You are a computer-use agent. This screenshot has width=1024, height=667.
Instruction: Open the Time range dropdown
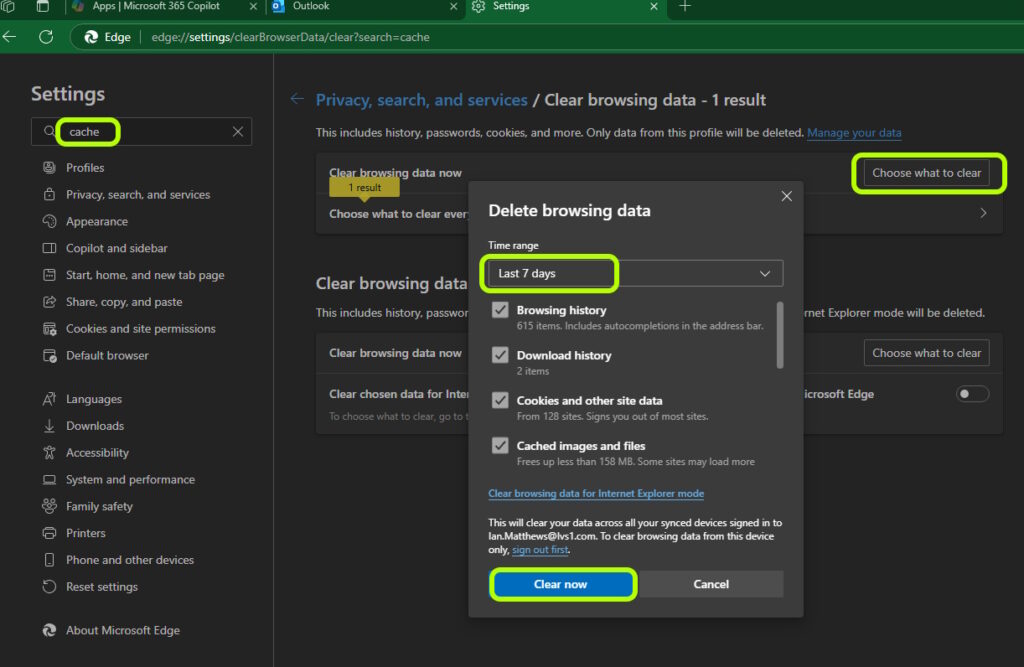click(x=635, y=273)
